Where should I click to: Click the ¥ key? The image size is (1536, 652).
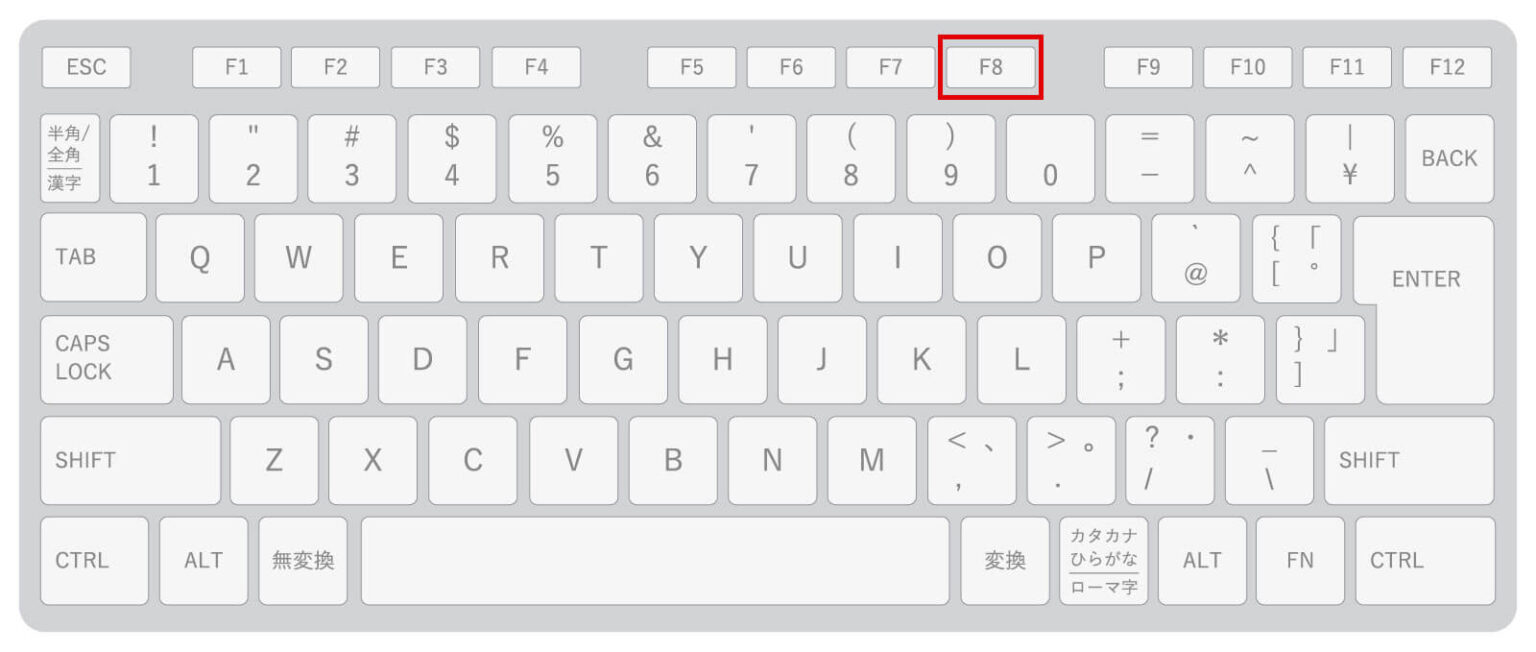pyautogui.click(x=1350, y=158)
